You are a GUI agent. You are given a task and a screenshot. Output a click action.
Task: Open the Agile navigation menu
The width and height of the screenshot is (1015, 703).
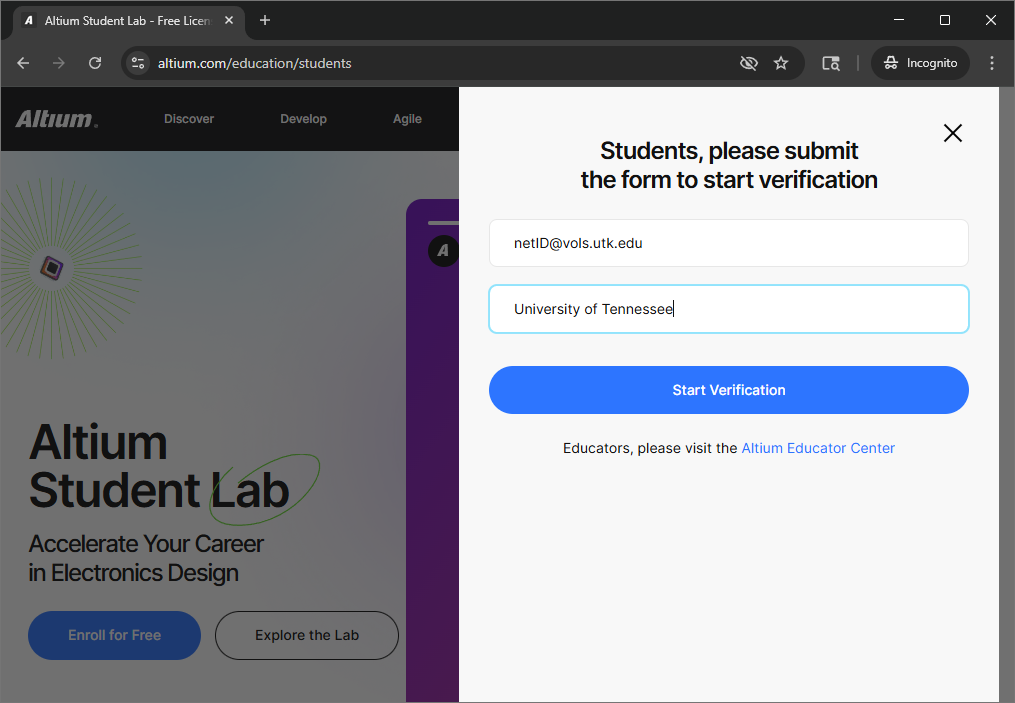(x=407, y=119)
